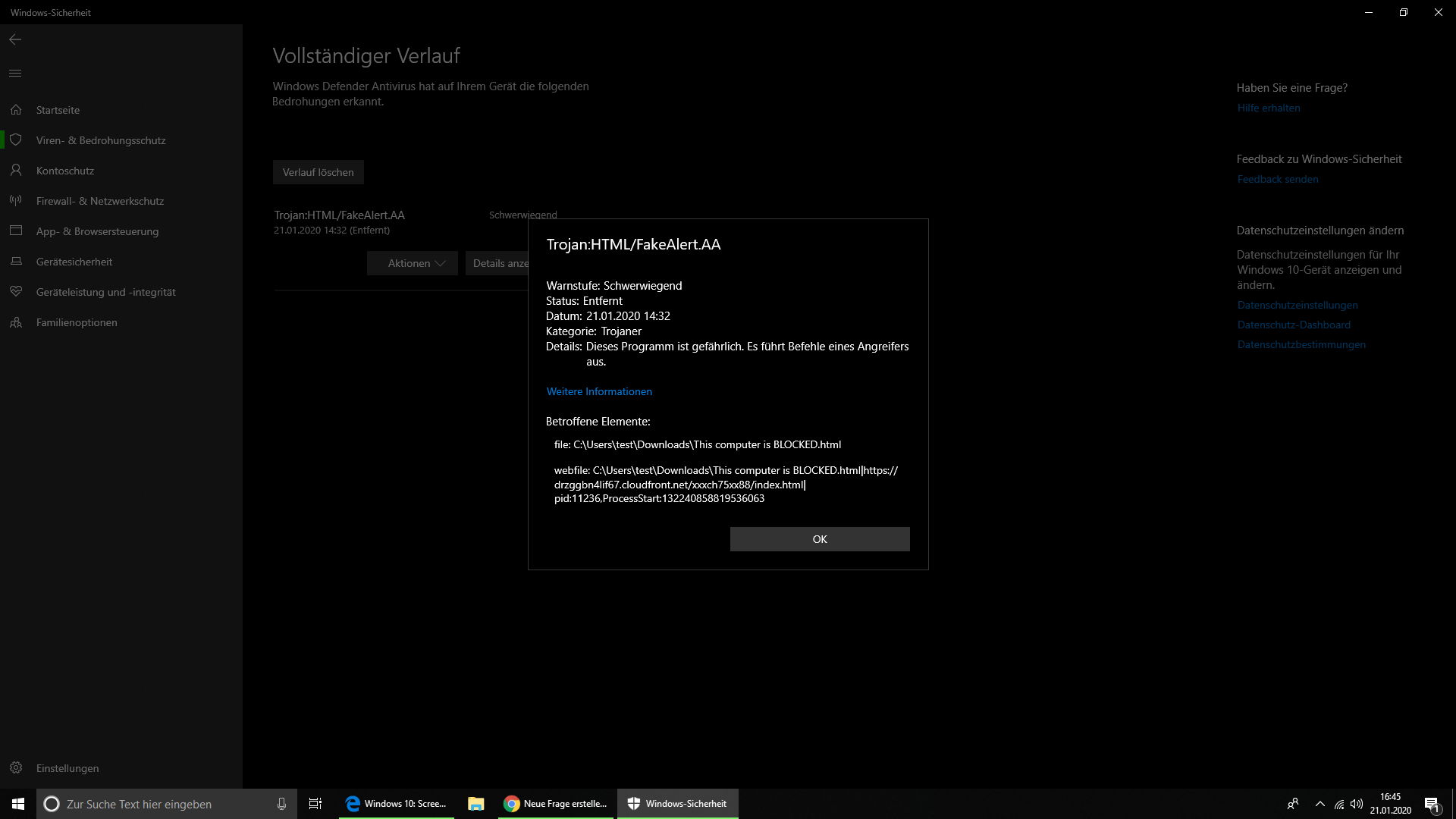Click the App- & Browsersteuerung window icon
This screenshot has width=1456, height=819.
[x=16, y=231]
